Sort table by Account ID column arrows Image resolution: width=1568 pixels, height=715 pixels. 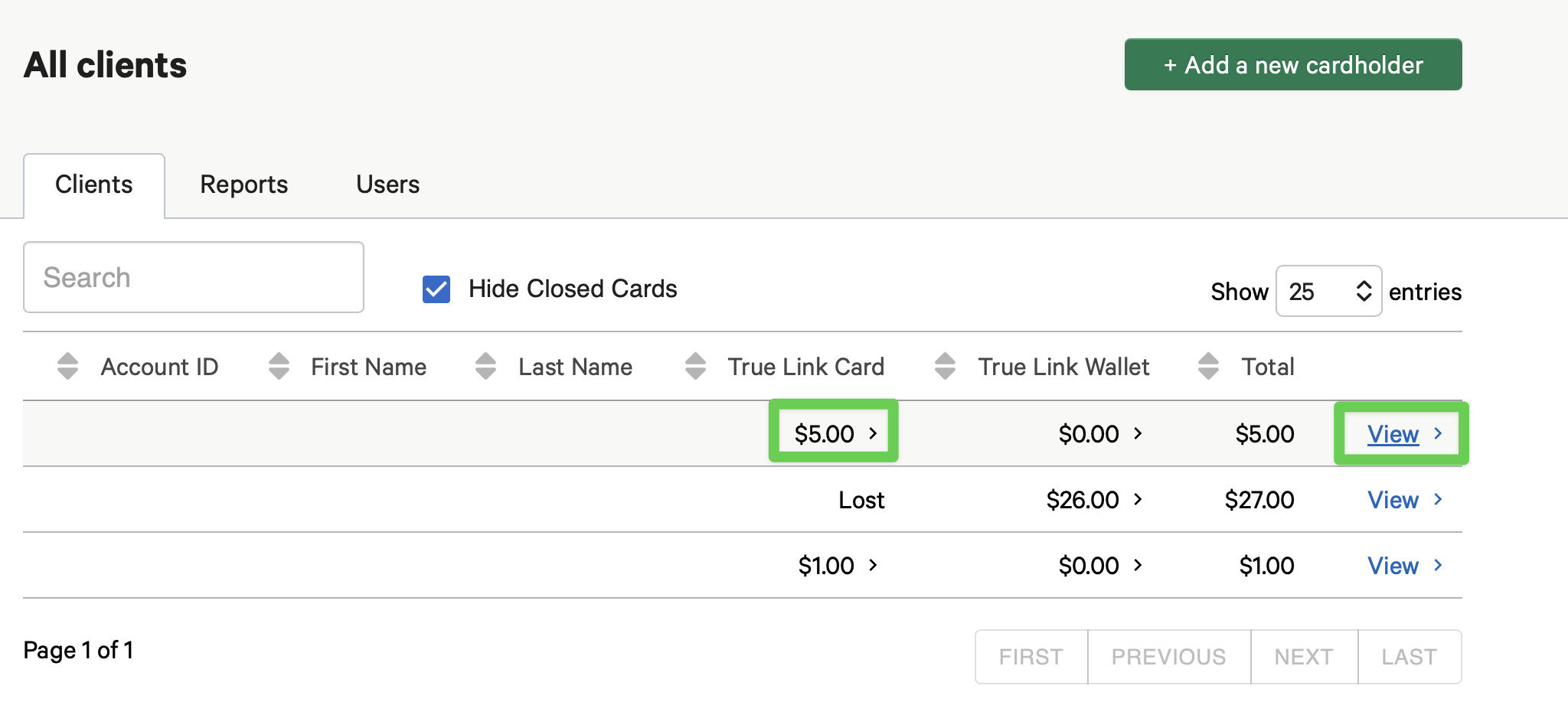(x=68, y=367)
